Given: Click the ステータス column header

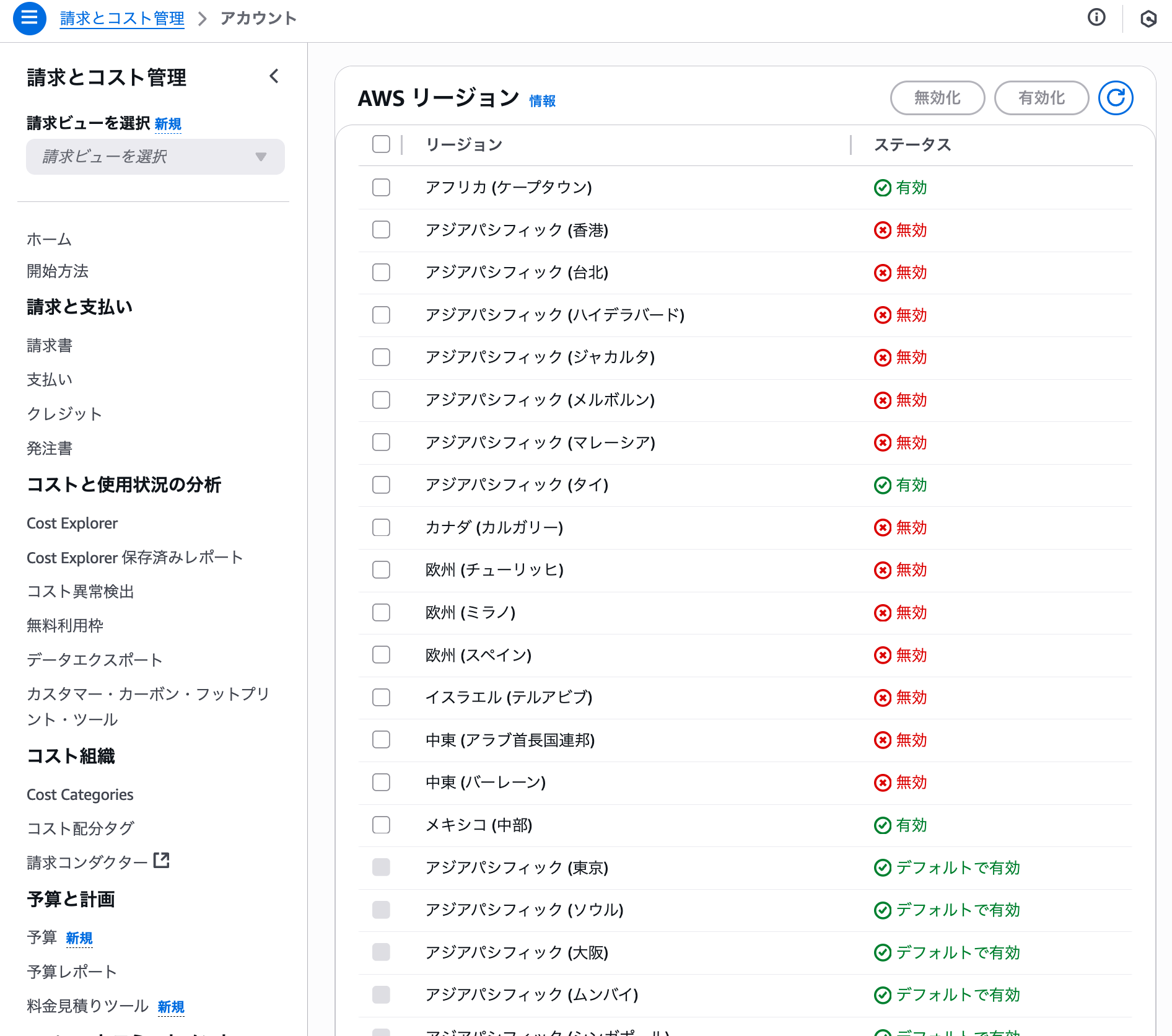Looking at the screenshot, I should pos(912,145).
